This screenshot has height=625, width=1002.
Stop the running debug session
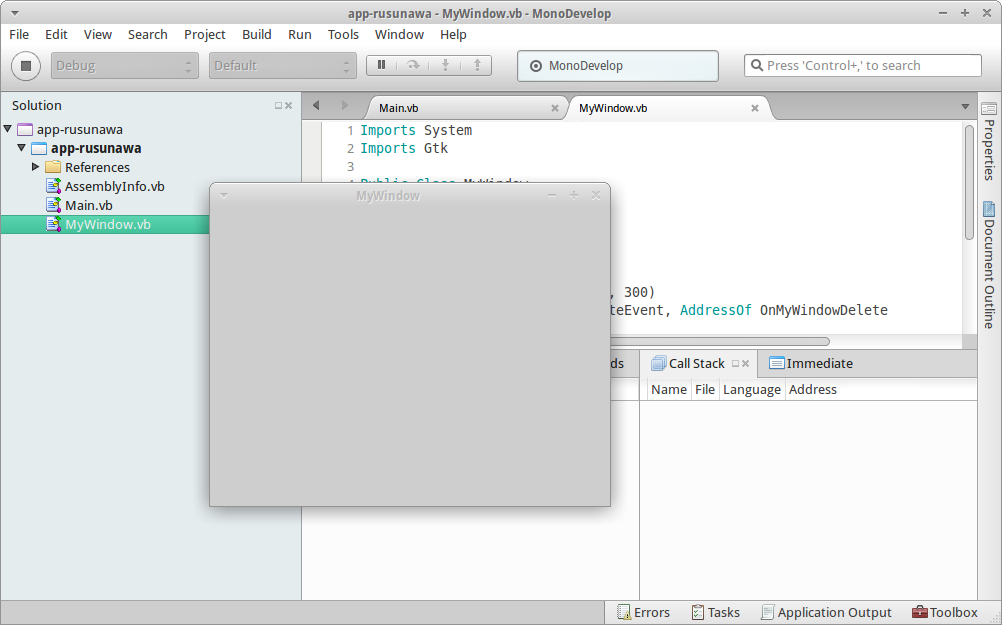[26, 66]
